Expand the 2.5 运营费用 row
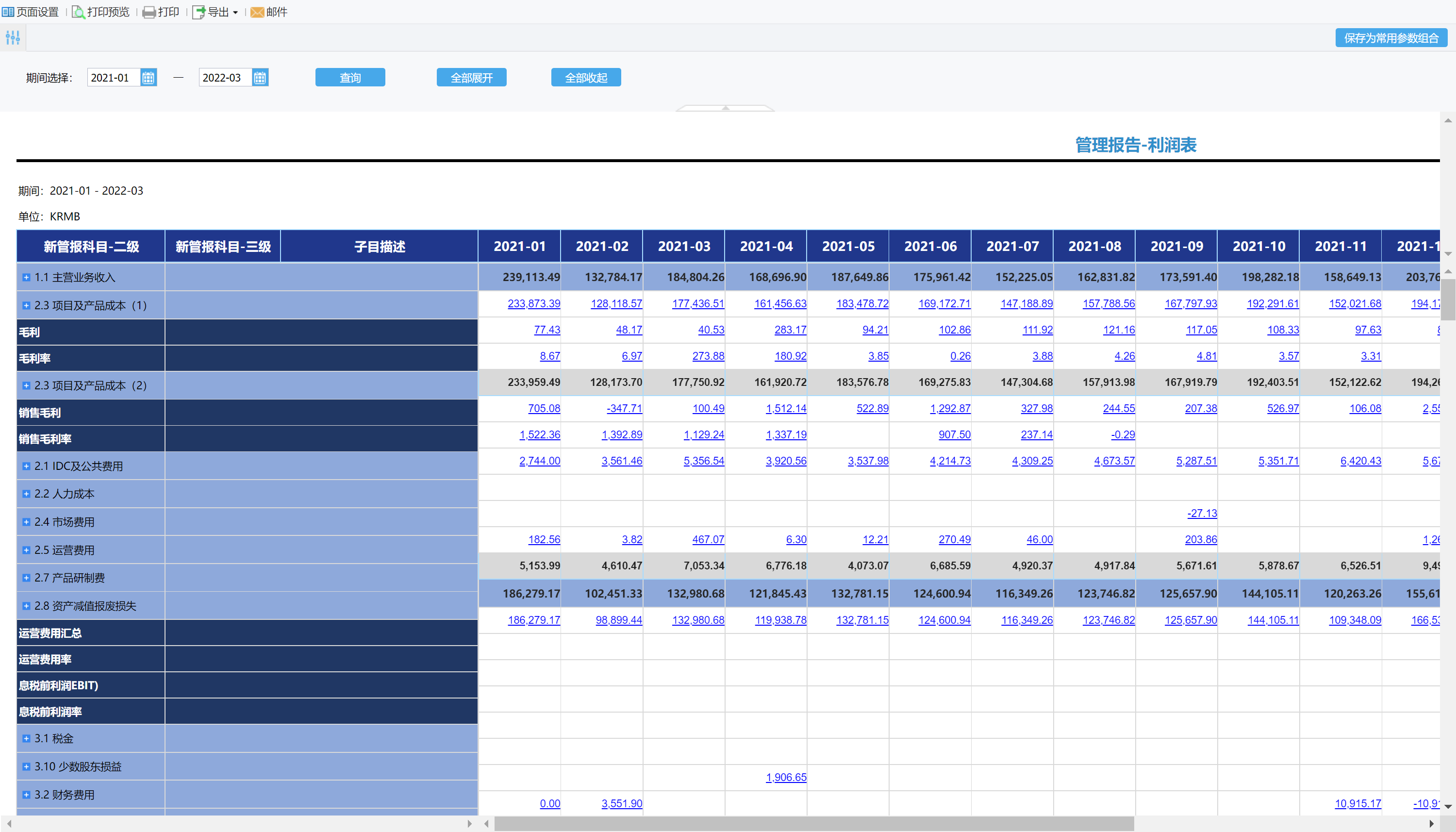Screen dimensions: 1456x832 [26, 550]
